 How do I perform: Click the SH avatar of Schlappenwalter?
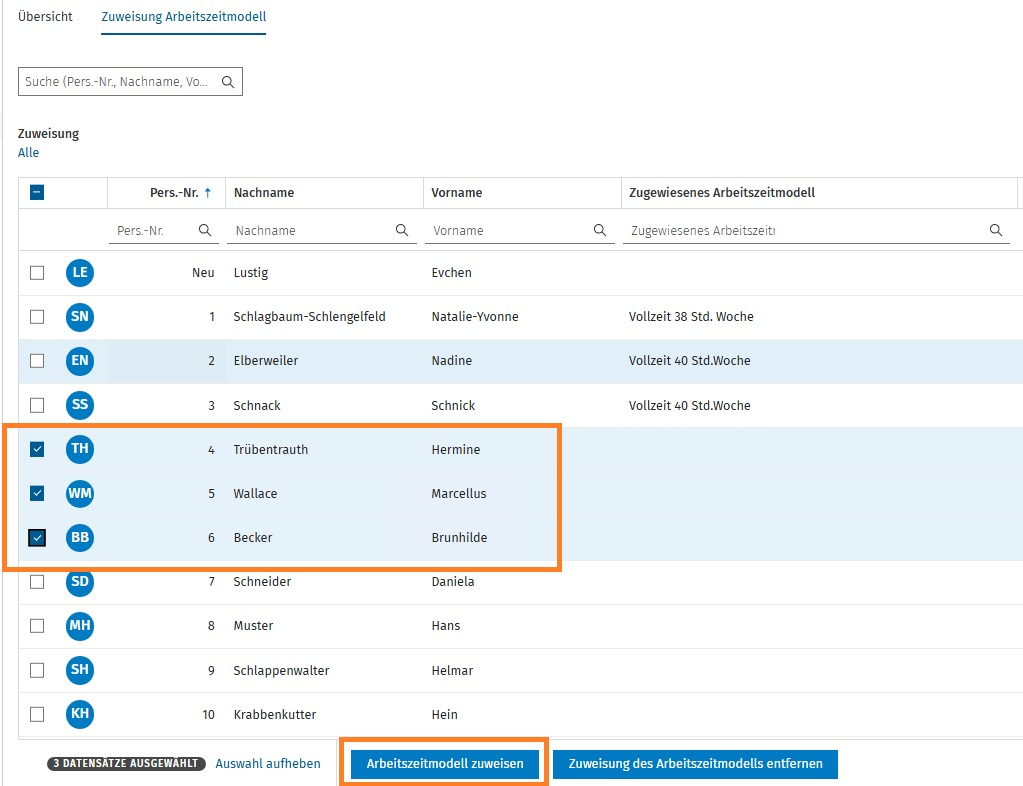tap(80, 670)
